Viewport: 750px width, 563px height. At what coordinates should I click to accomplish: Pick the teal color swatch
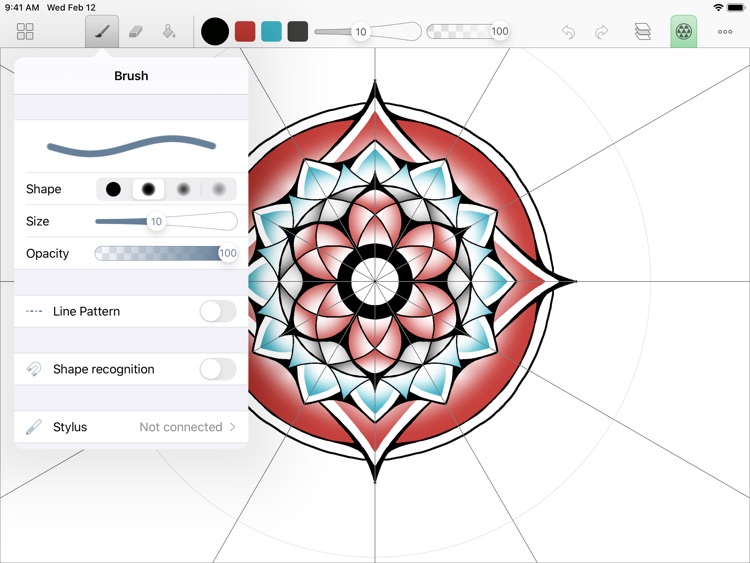click(x=271, y=31)
